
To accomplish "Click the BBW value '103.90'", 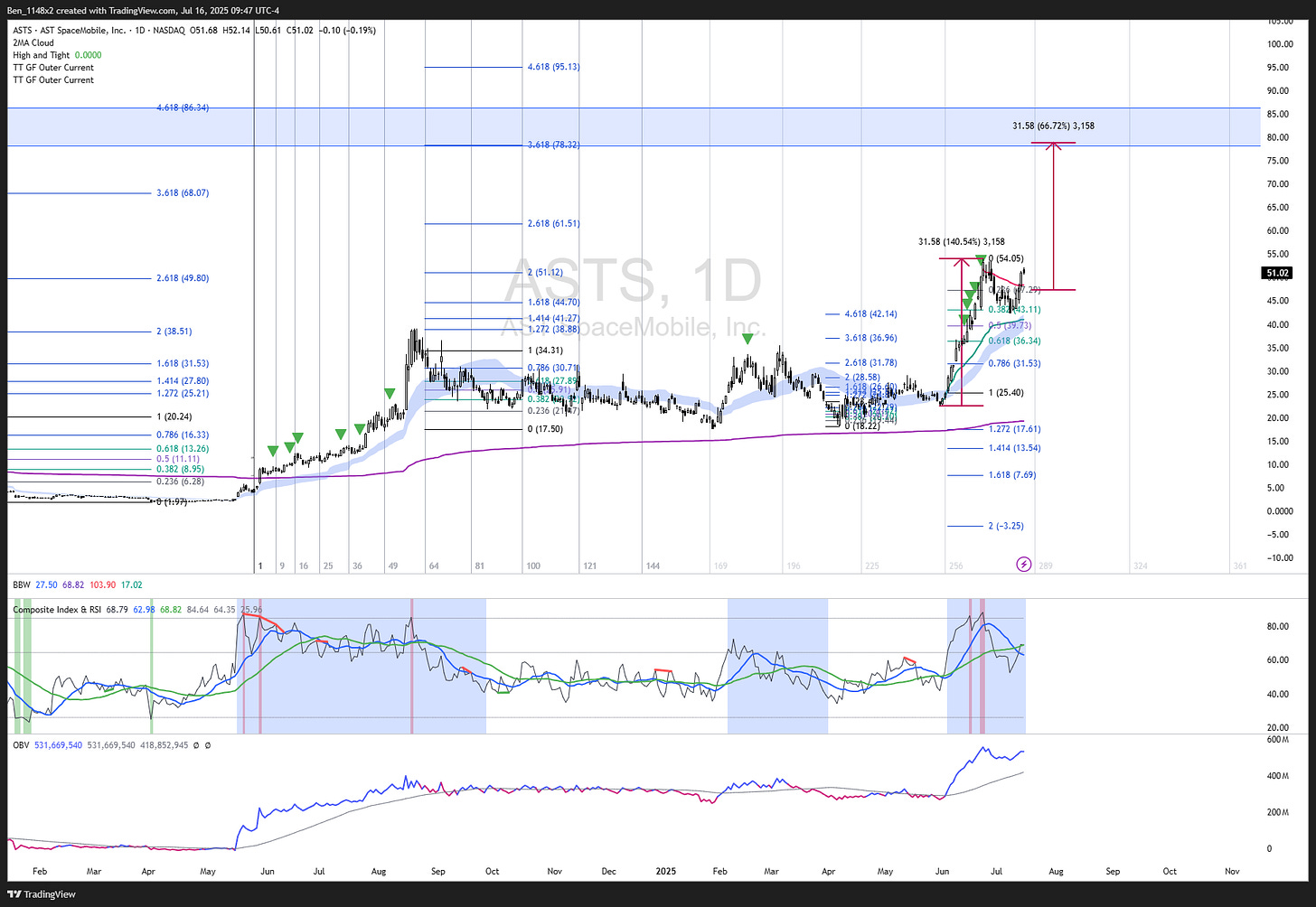I will coord(102,585).
